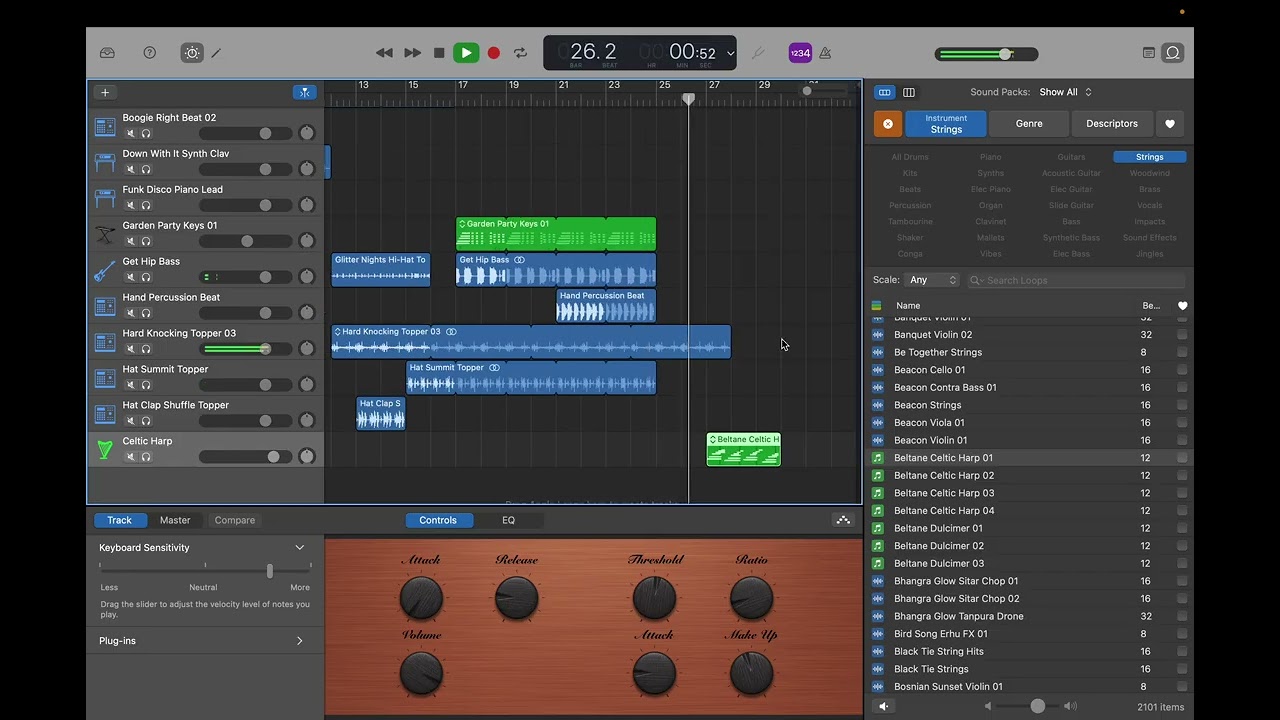Select the Instrument Strings filter tab

click(946, 124)
